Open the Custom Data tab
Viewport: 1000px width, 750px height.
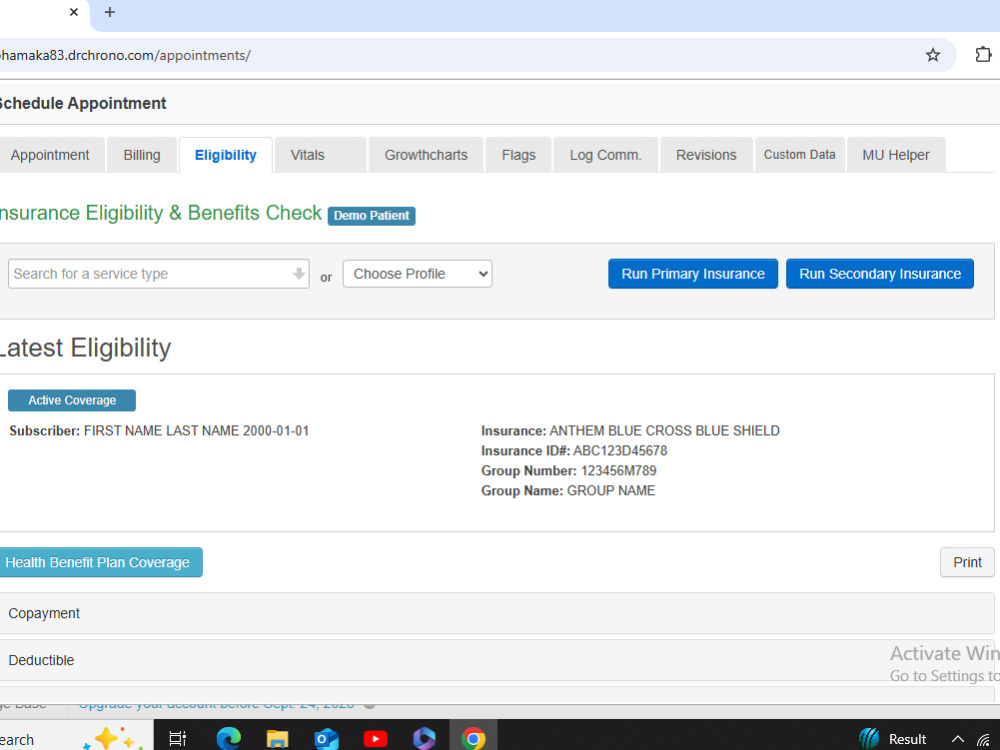(x=800, y=155)
